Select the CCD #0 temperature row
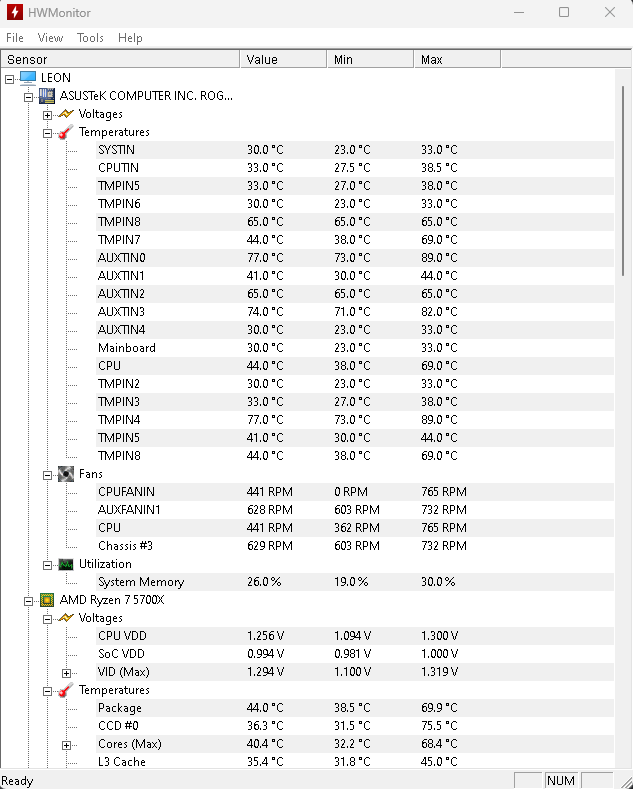 click(355, 726)
